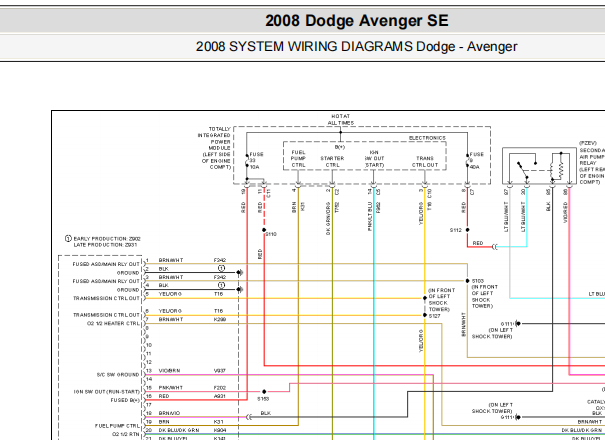Click the S103 splice label
Image resolution: width=605 pixels, height=440 pixels.
pos(478,281)
